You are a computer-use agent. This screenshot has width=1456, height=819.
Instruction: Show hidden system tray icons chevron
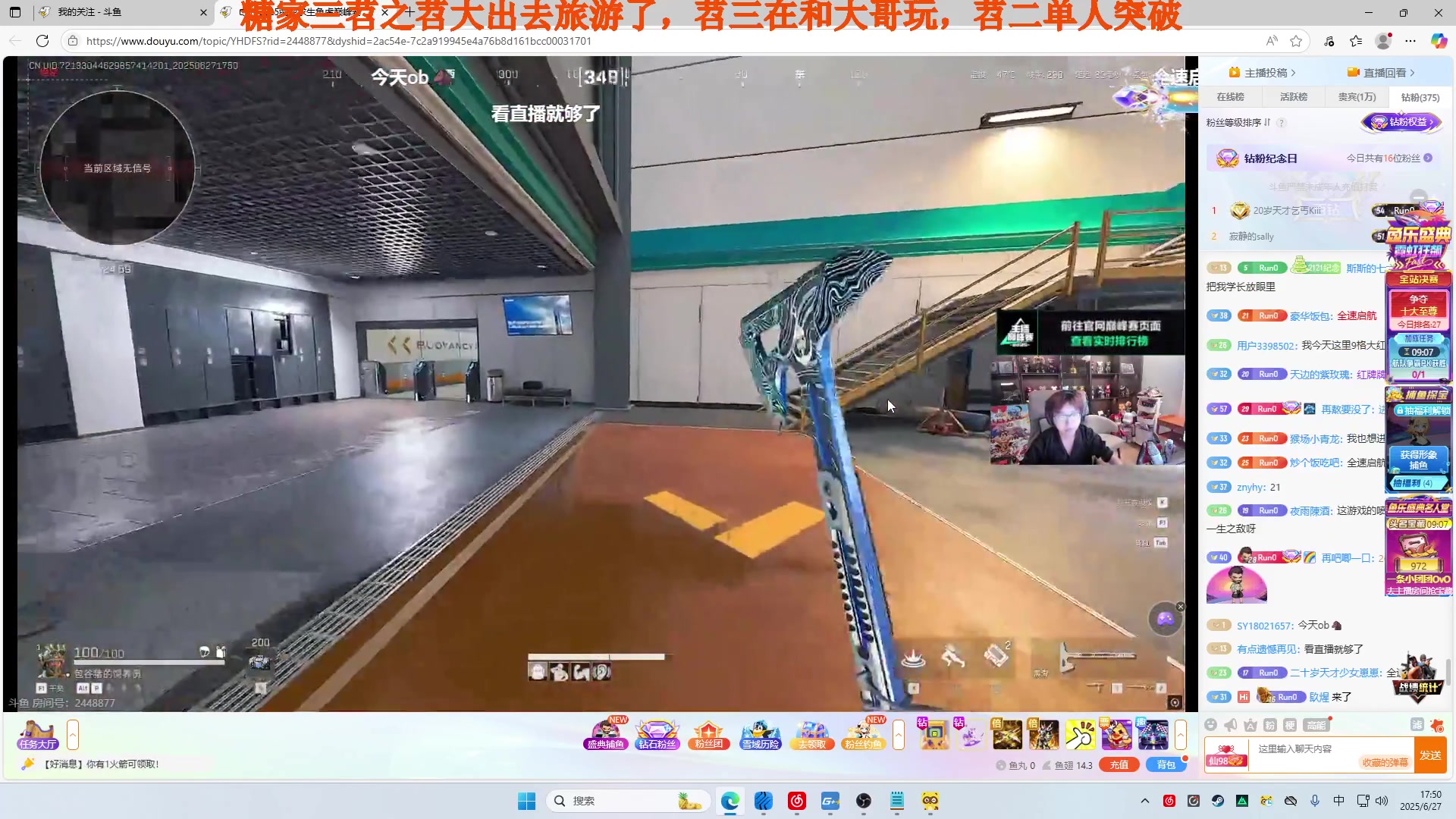pos(1145,801)
